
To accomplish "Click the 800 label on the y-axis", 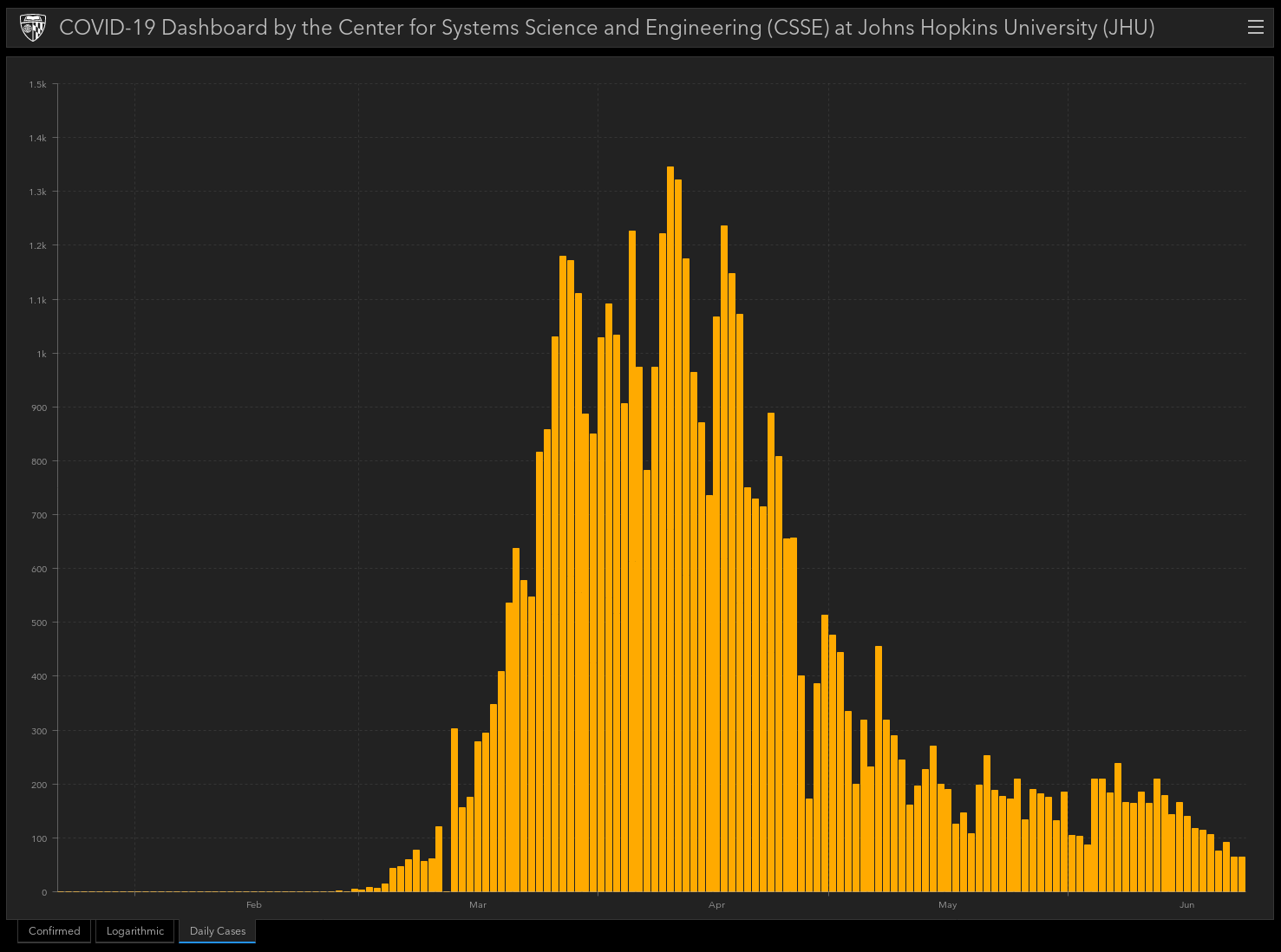I will 39,462.
